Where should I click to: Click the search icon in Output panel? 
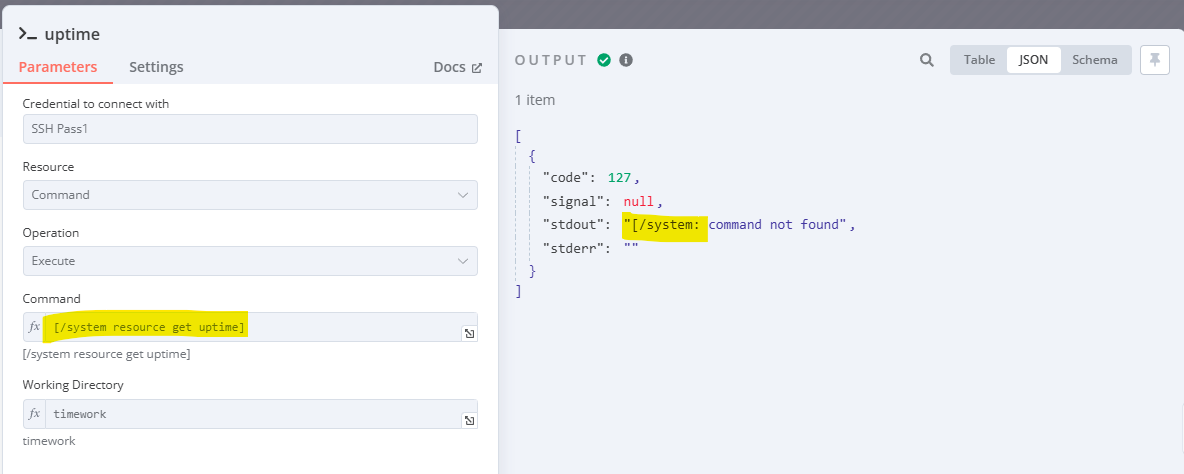coord(927,60)
